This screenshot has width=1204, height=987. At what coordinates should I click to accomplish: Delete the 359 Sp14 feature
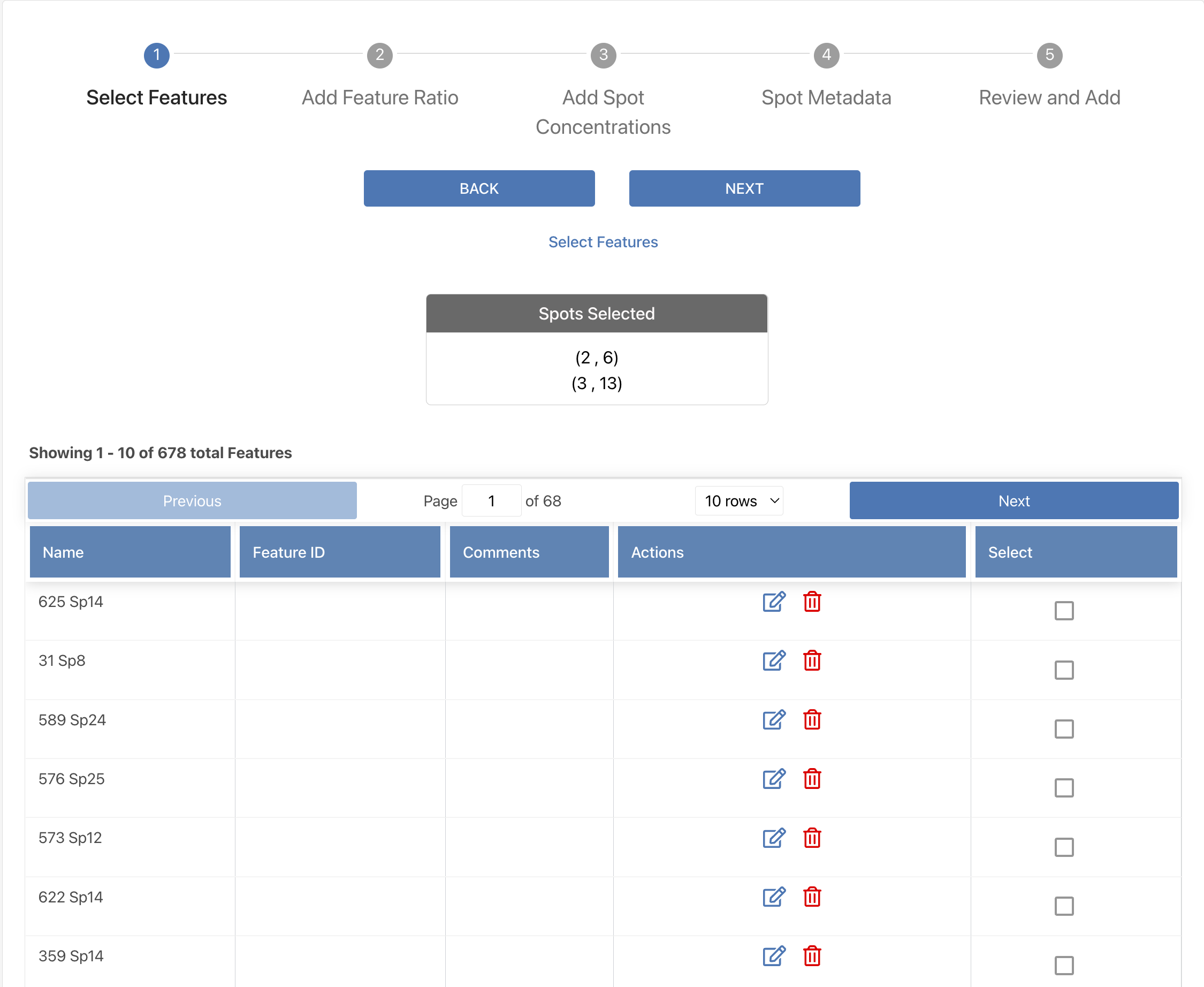point(812,956)
